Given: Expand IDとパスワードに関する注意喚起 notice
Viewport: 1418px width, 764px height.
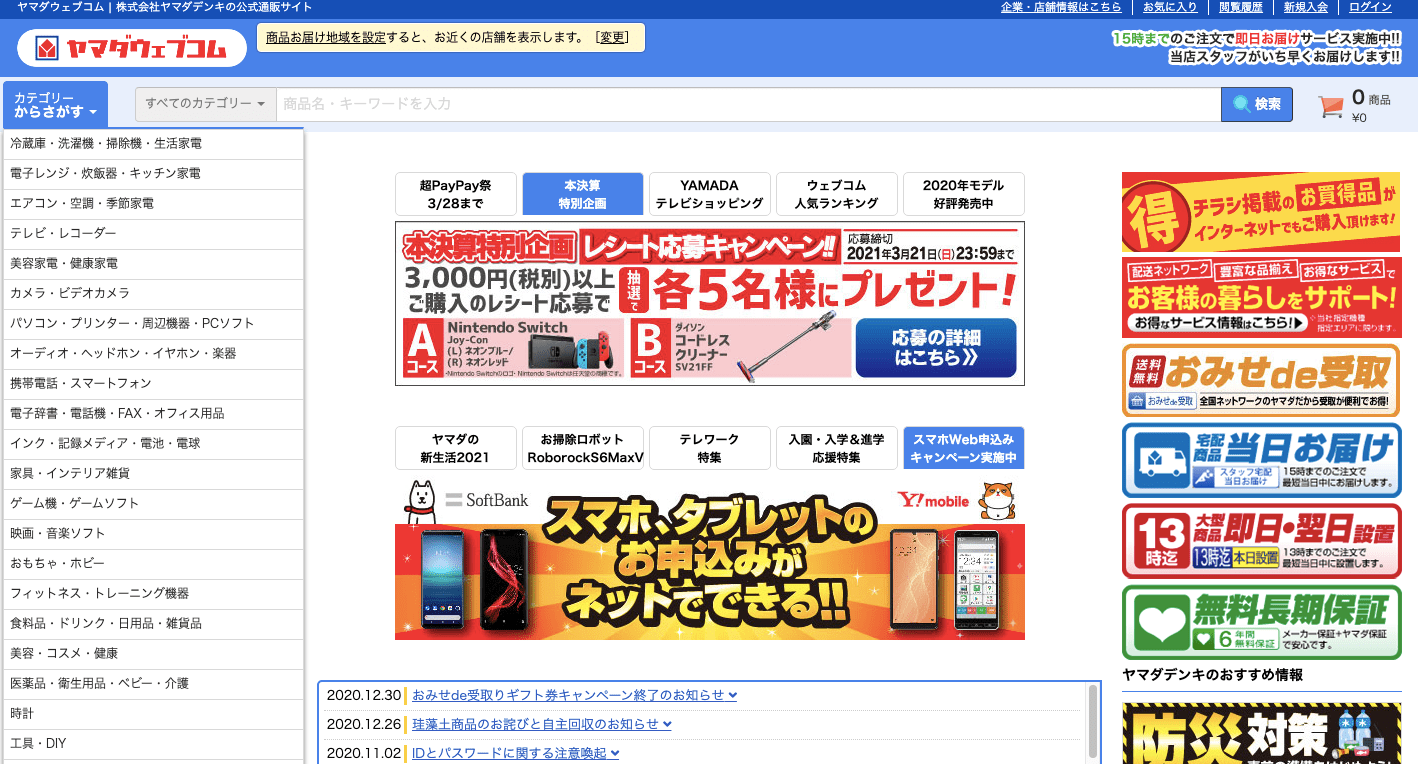Looking at the screenshot, I should click(x=515, y=753).
